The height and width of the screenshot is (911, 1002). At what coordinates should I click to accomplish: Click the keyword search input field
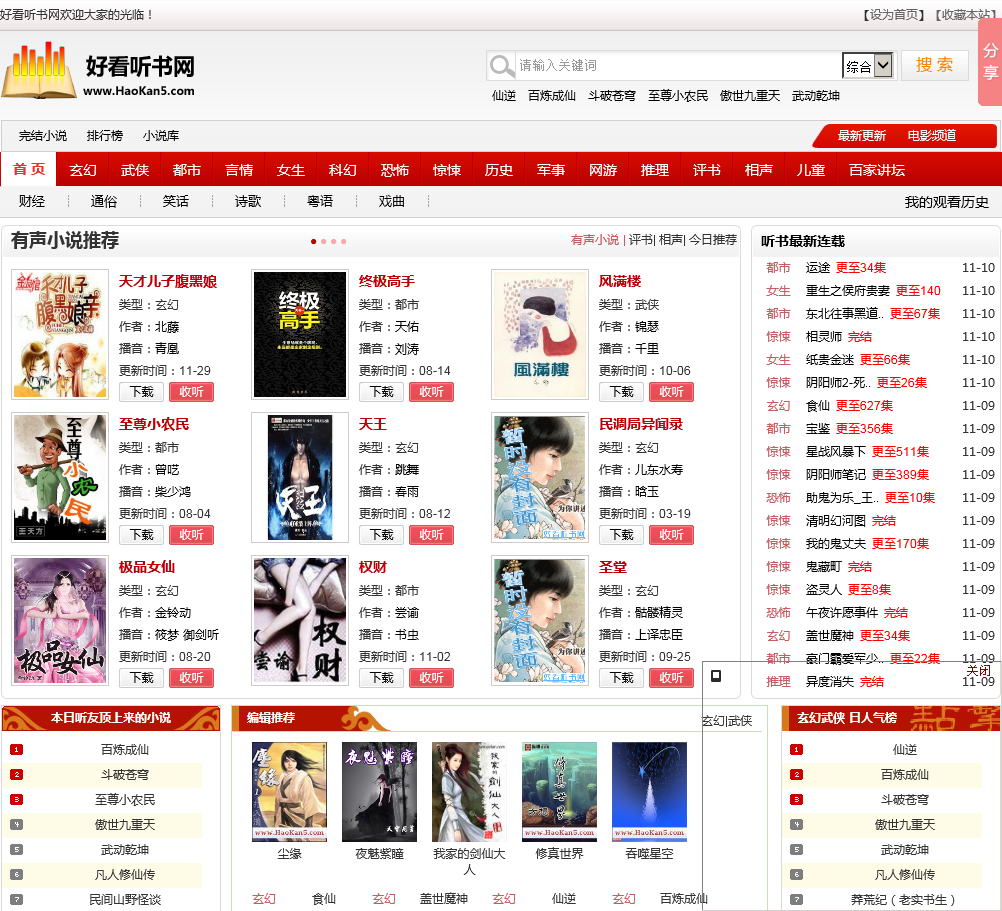point(677,65)
